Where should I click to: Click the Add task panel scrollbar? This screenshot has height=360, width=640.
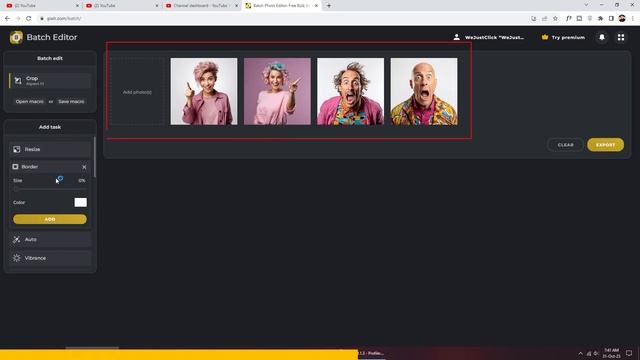(95, 157)
